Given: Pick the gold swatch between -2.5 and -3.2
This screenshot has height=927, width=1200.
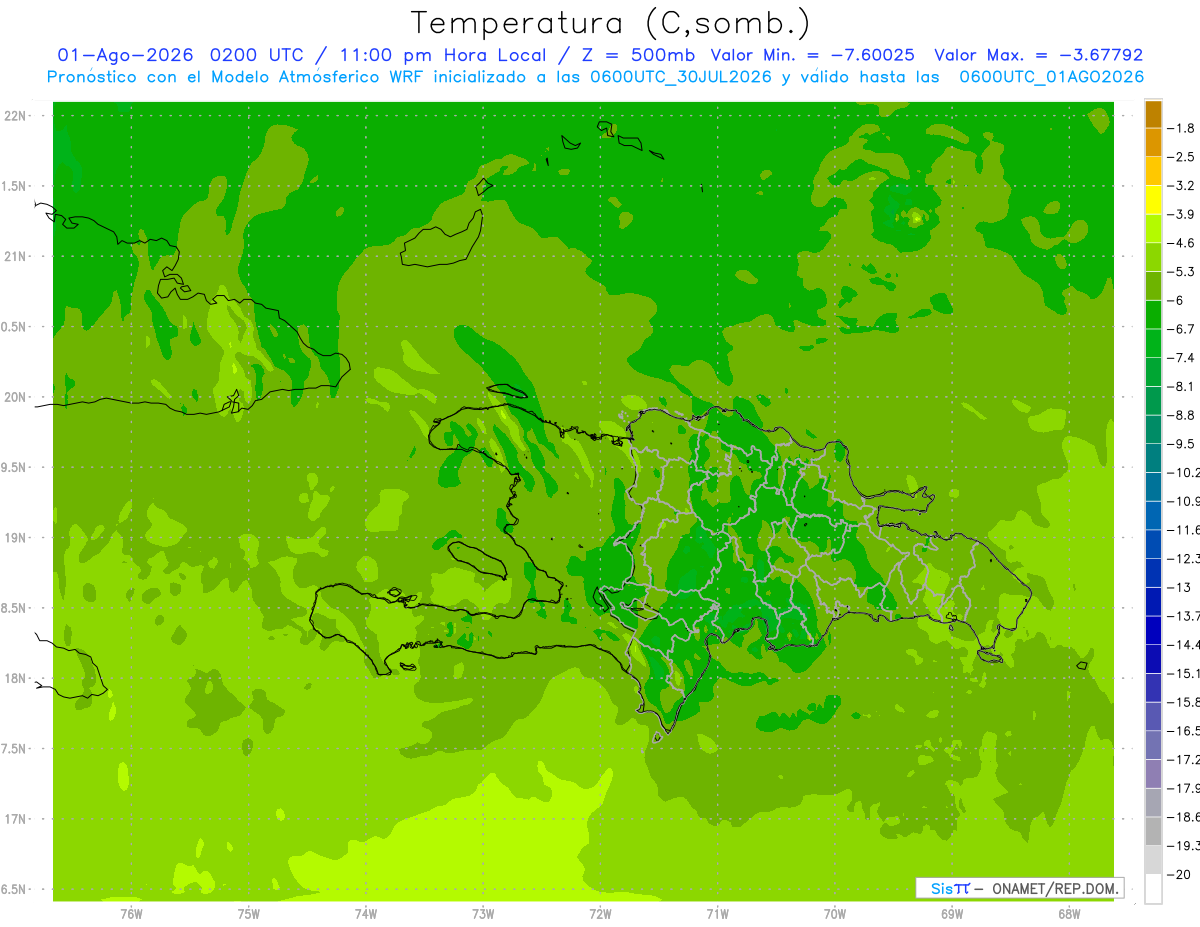Looking at the screenshot, I should tap(1153, 171).
